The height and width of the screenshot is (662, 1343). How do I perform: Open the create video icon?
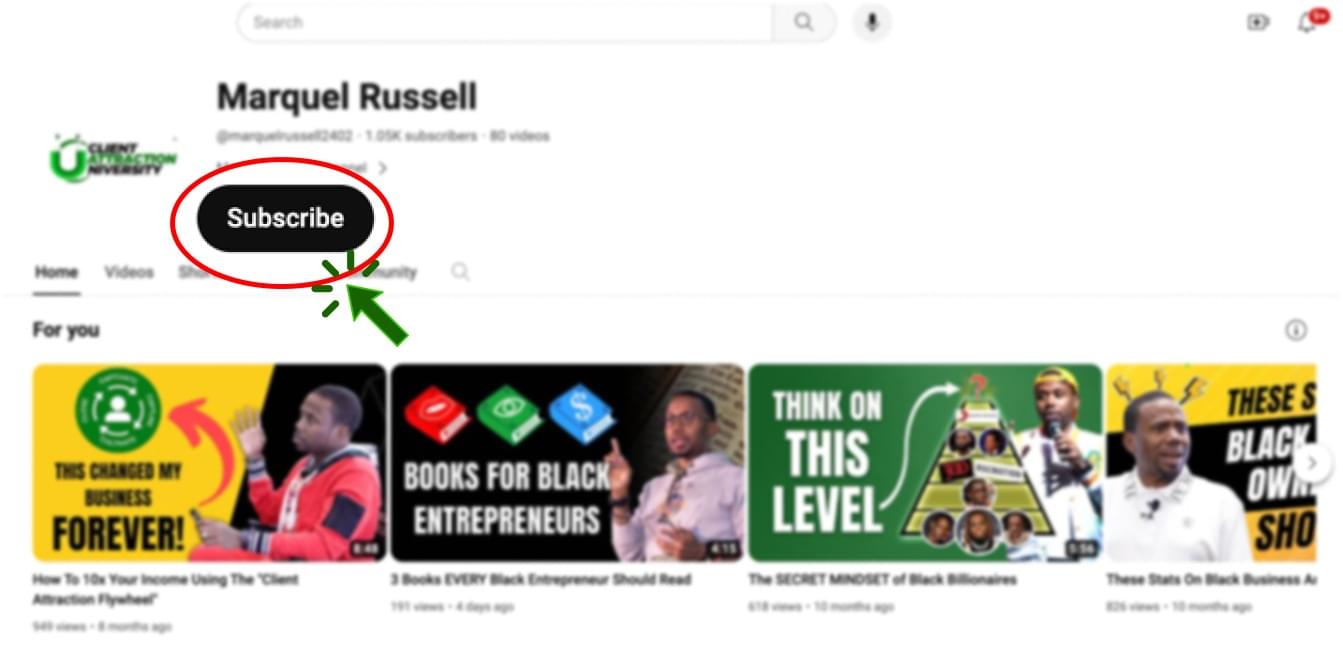click(x=1258, y=22)
